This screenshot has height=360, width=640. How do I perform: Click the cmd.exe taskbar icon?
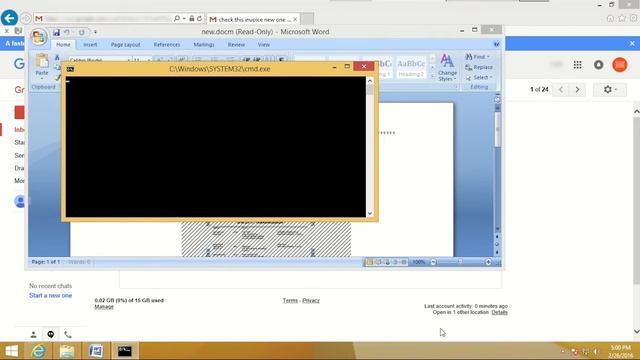pyautogui.click(x=124, y=351)
